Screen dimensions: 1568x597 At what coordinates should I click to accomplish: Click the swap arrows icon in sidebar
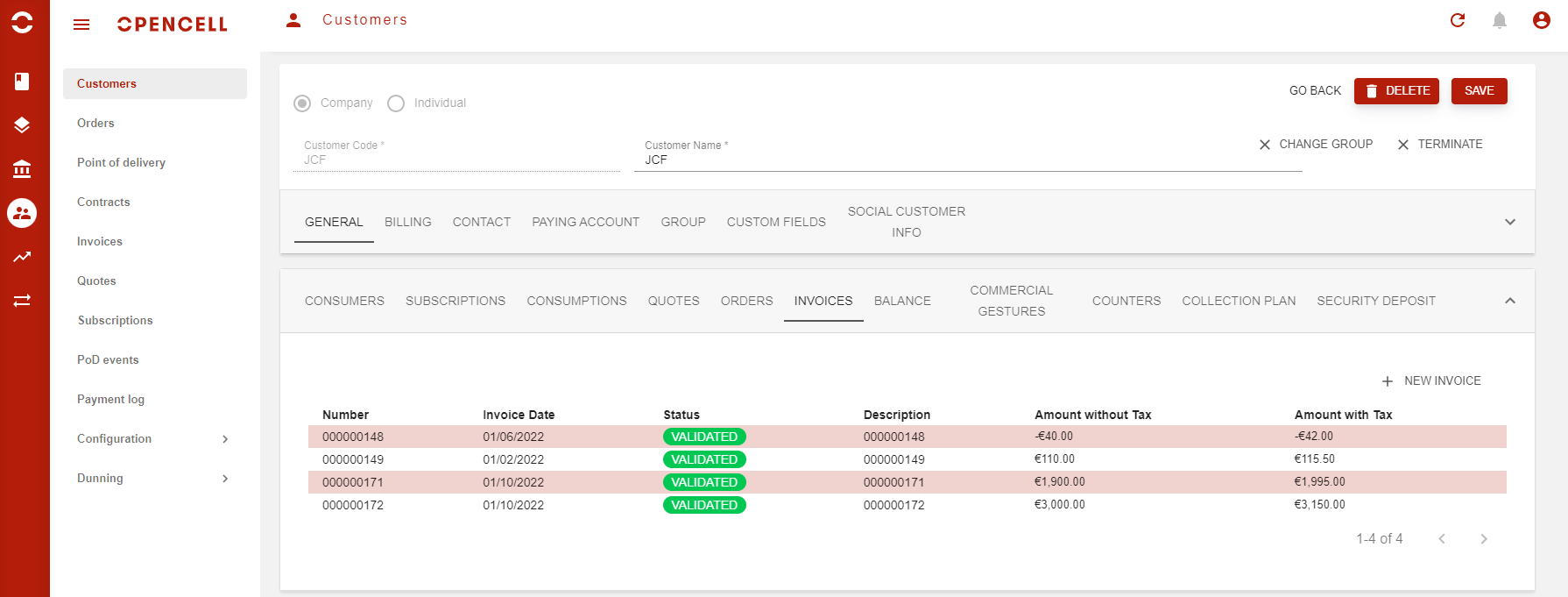point(22,301)
